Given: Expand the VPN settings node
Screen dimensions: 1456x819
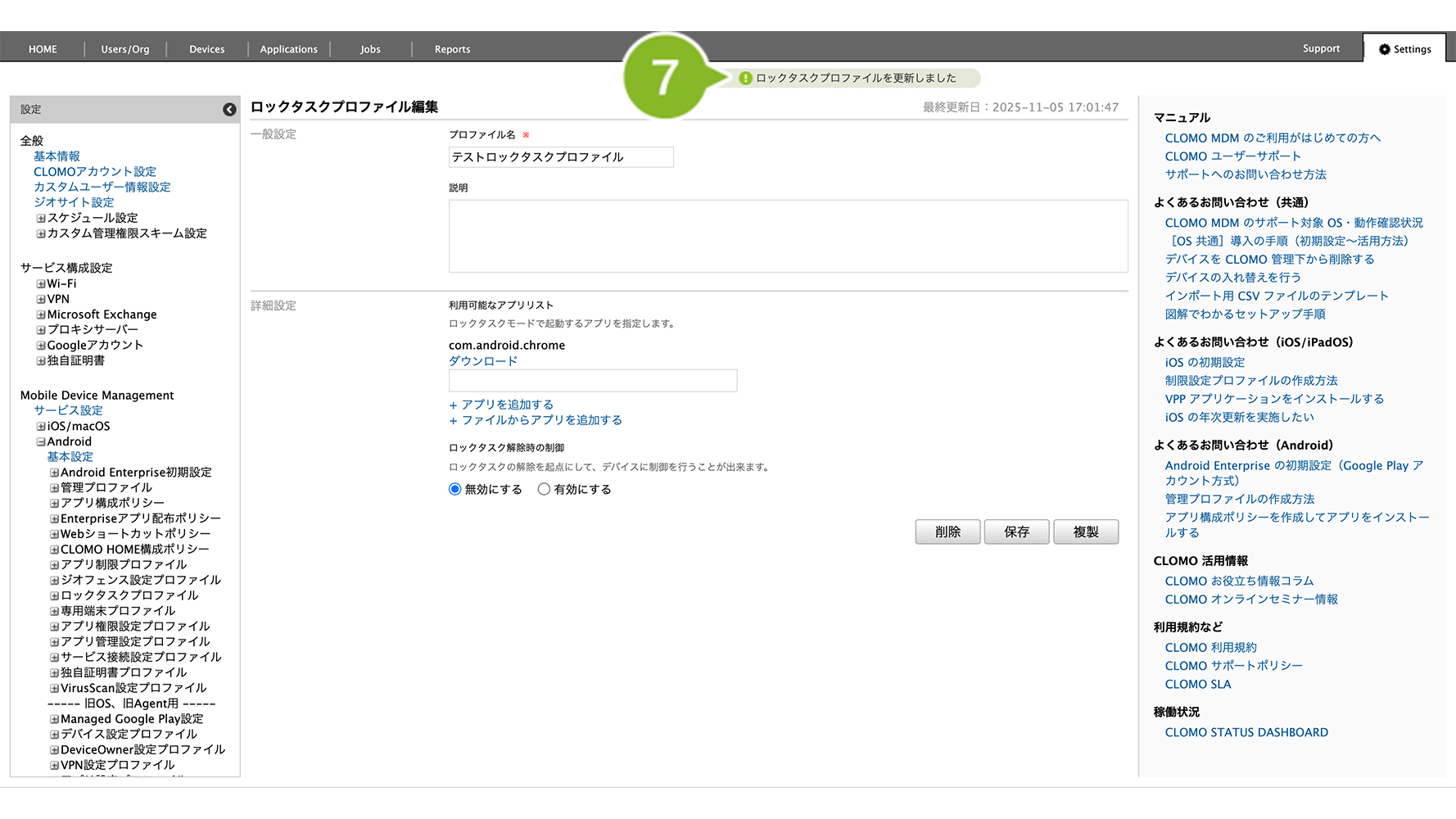Looking at the screenshot, I should click(41, 300).
